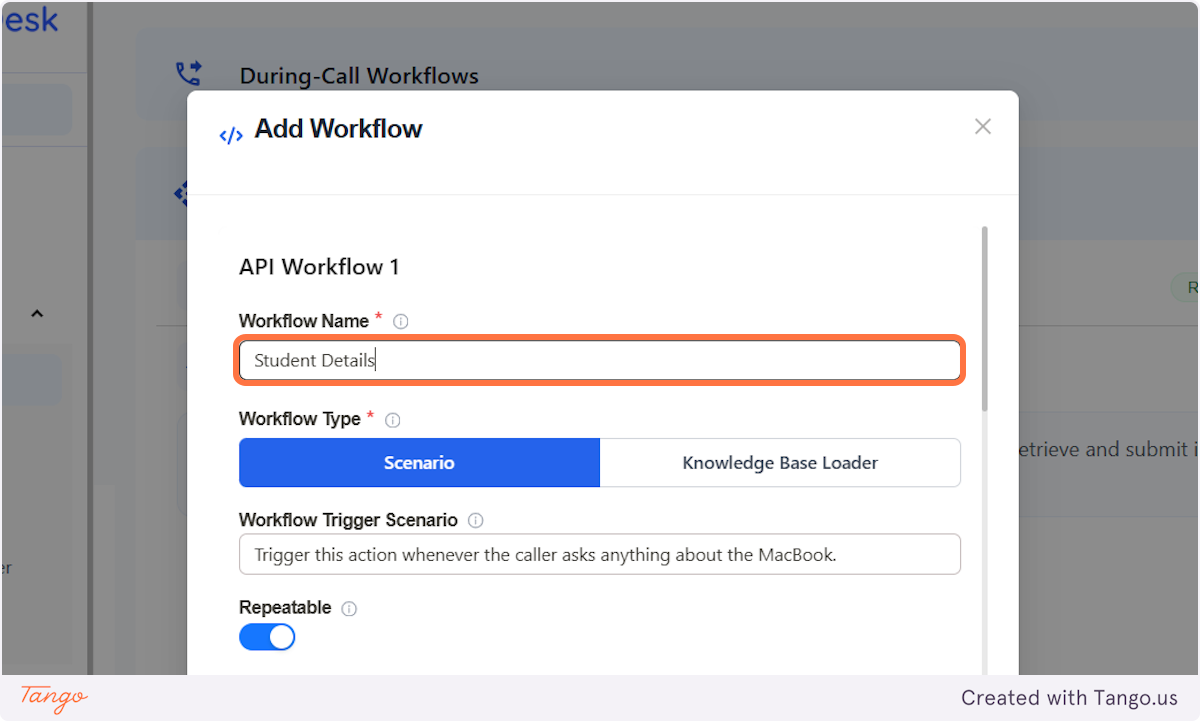The height and width of the screenshot is (721, 1200).
Task: Click the Workflow Trigger Scenario field
Action: [600, 554]
